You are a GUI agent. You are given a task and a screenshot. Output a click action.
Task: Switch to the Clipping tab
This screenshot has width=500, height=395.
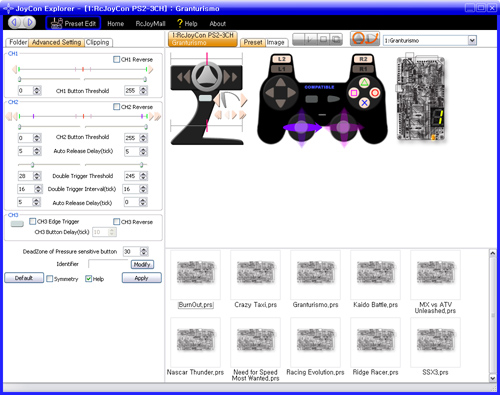tap(97, 42)
